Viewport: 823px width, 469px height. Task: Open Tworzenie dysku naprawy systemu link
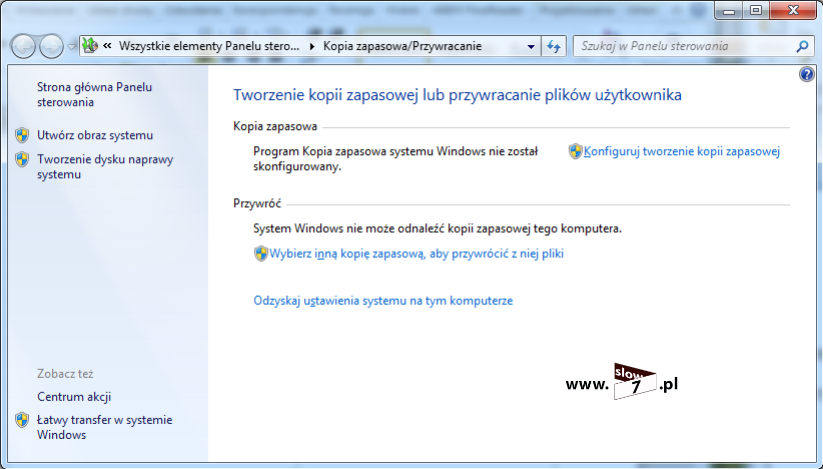105,167
